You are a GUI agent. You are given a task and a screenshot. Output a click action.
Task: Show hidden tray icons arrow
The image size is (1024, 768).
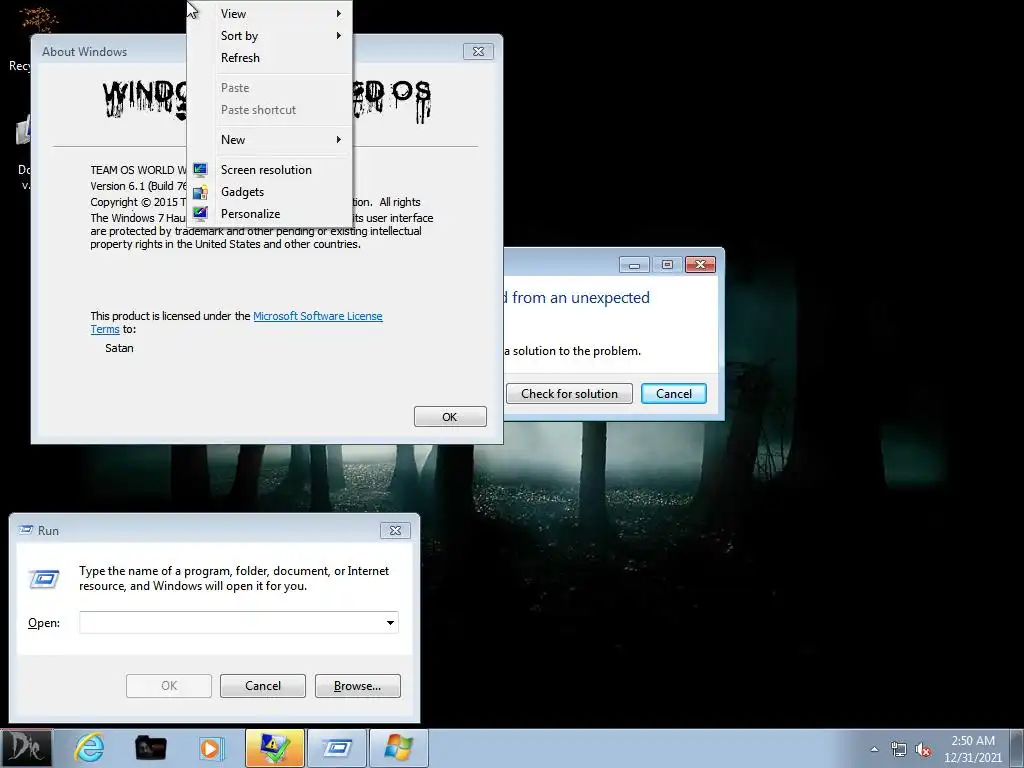(874, 749)
